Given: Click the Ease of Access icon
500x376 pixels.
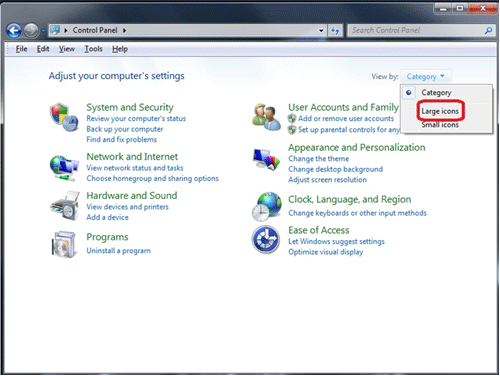Looking at the screenshot, I should tap(266, 239).
